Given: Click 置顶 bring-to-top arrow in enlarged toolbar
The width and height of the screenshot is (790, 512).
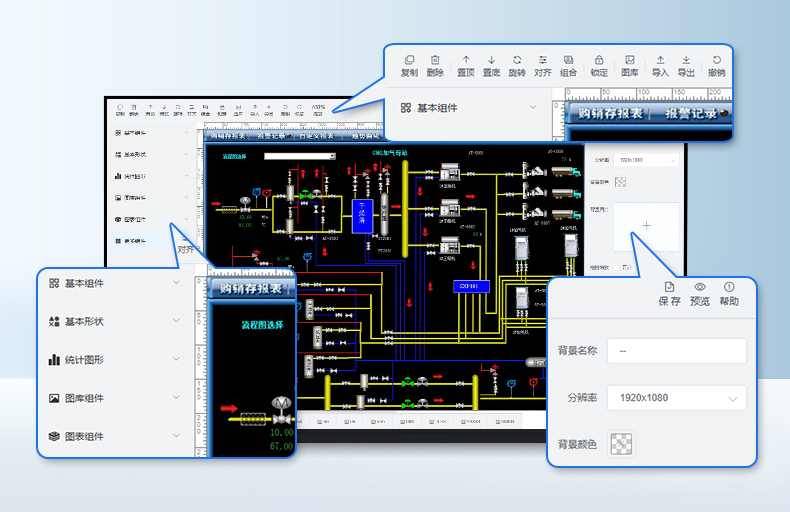Looking at the screenshot, I should [466, 61].
